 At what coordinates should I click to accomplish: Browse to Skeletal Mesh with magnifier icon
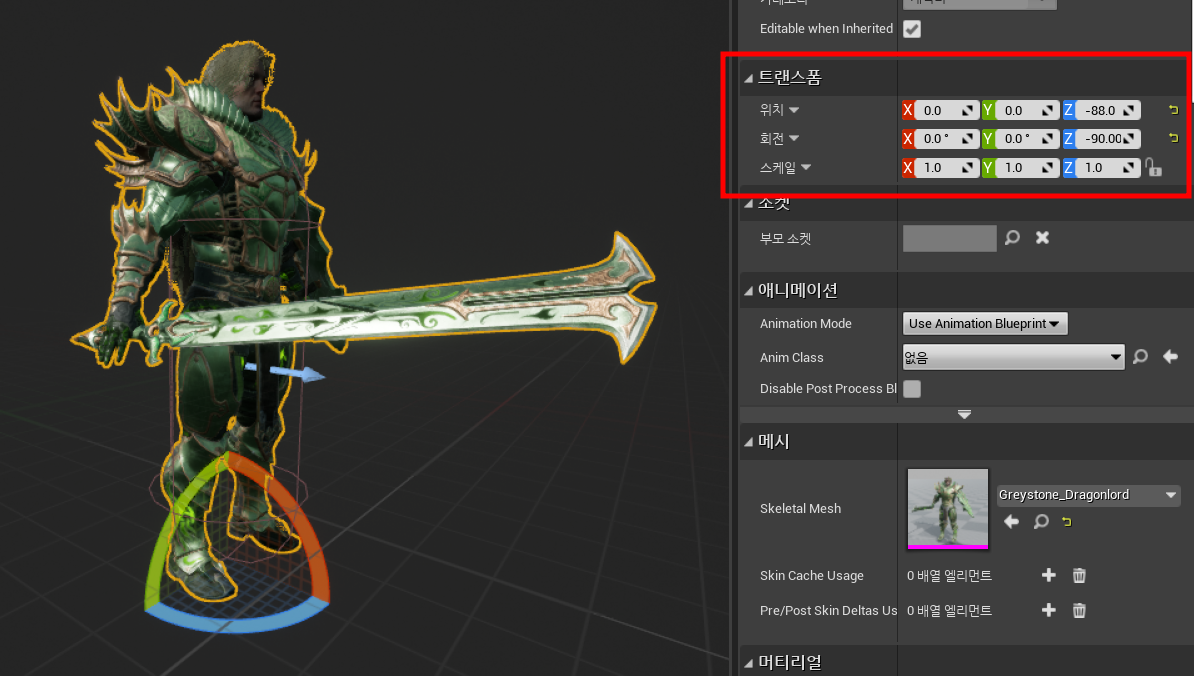coord(1041,521)
